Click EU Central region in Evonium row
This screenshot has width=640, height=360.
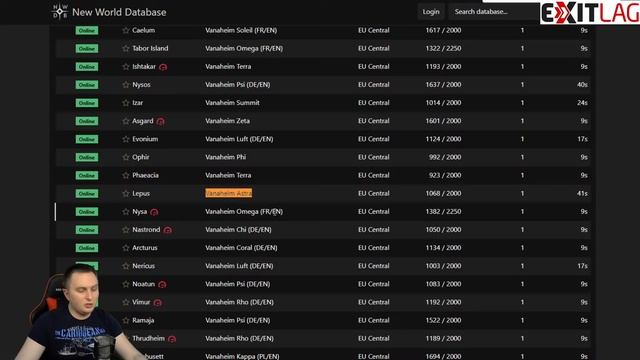point(373,139)
